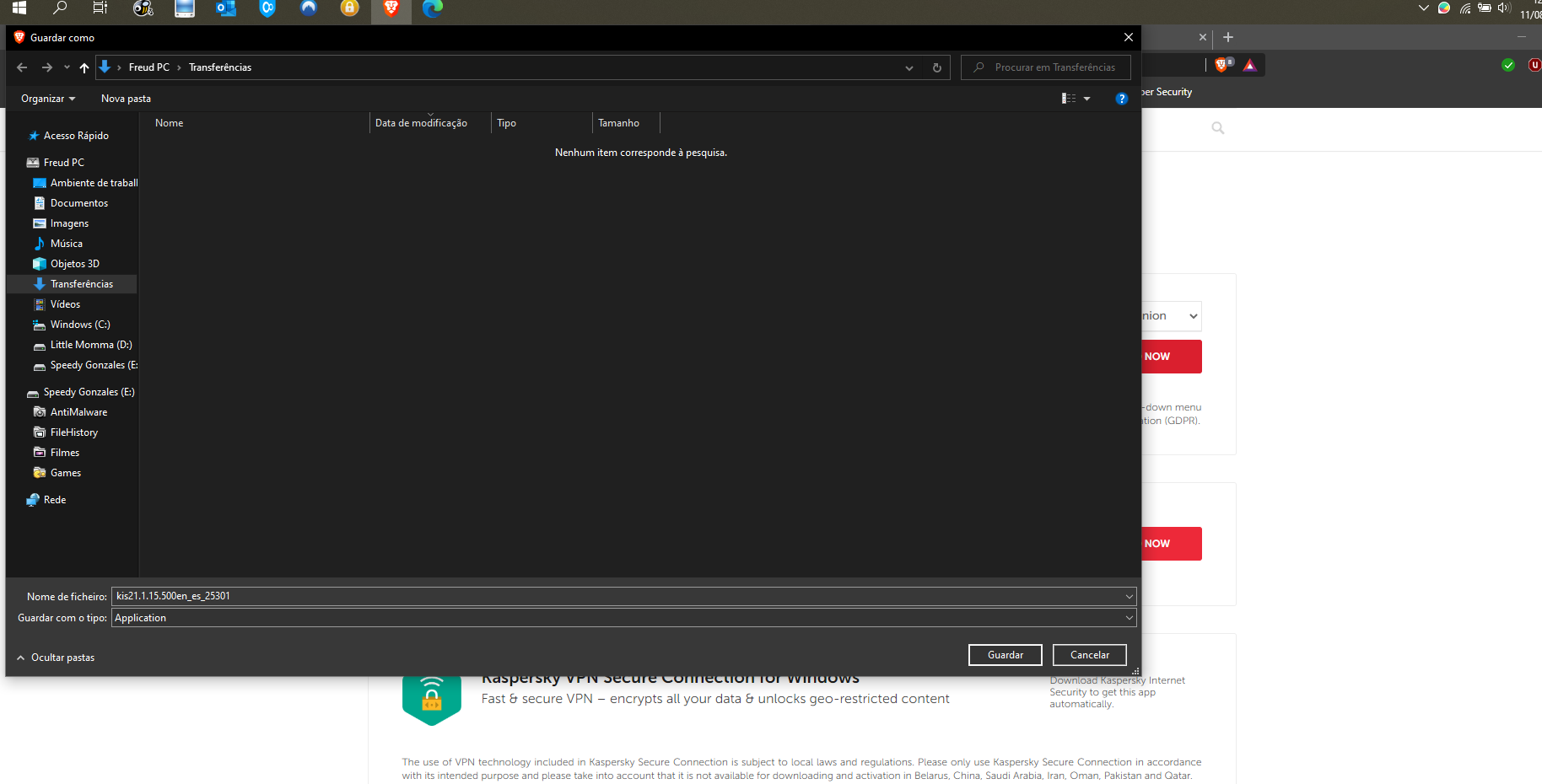Open the dialog help question mark
Viewport: 1542px width, 784px height.
(1121, 99)
